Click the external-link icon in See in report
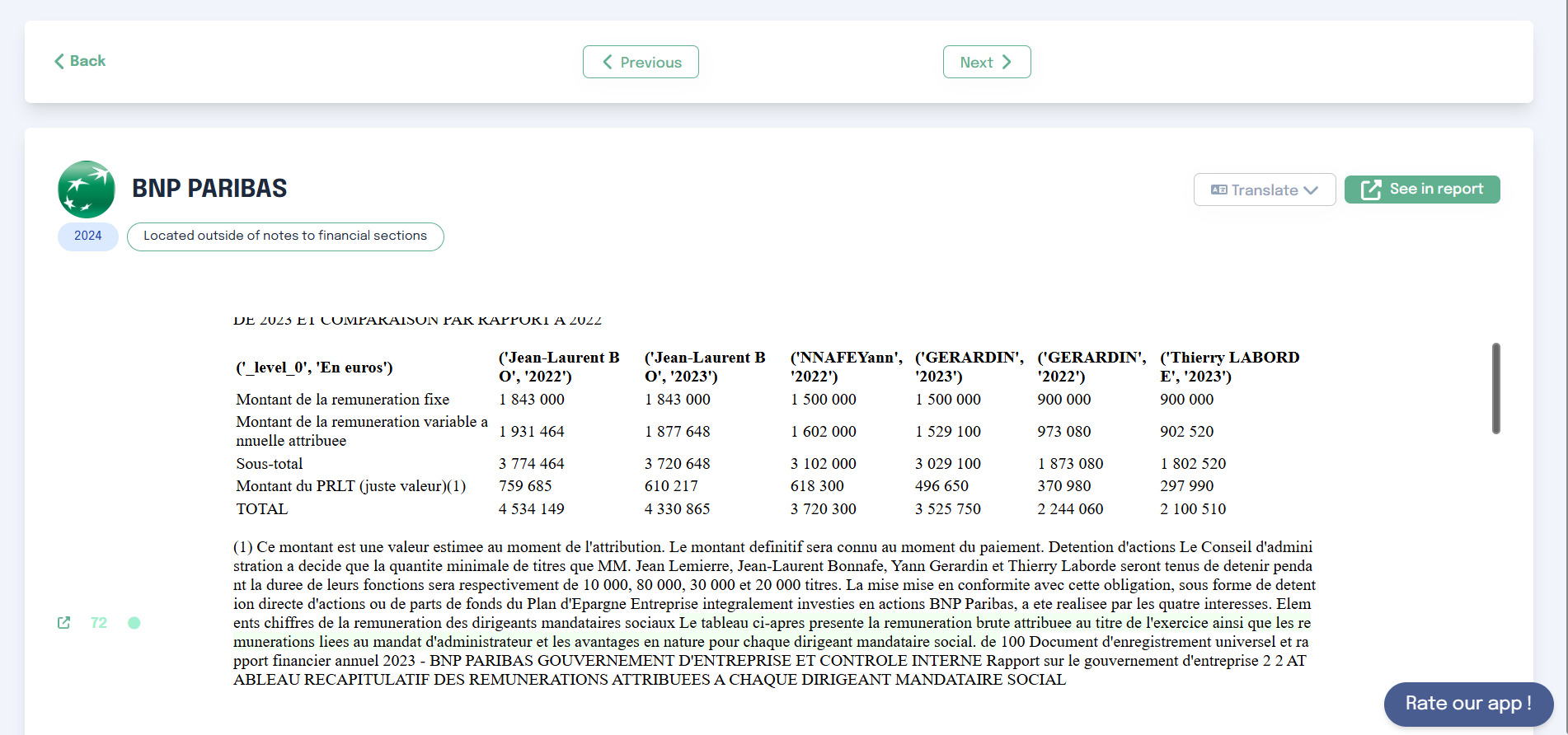Viewport: 1568px width, 735px height. click(1370, 190)
